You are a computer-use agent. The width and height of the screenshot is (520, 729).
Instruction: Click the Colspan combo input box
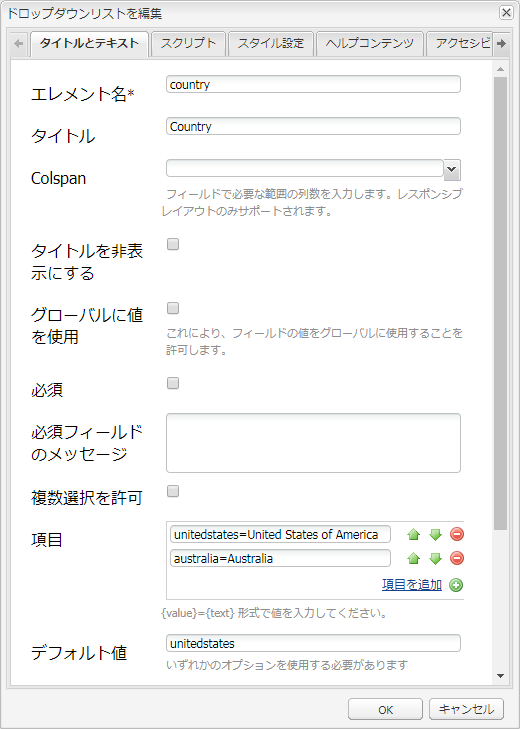305,168
